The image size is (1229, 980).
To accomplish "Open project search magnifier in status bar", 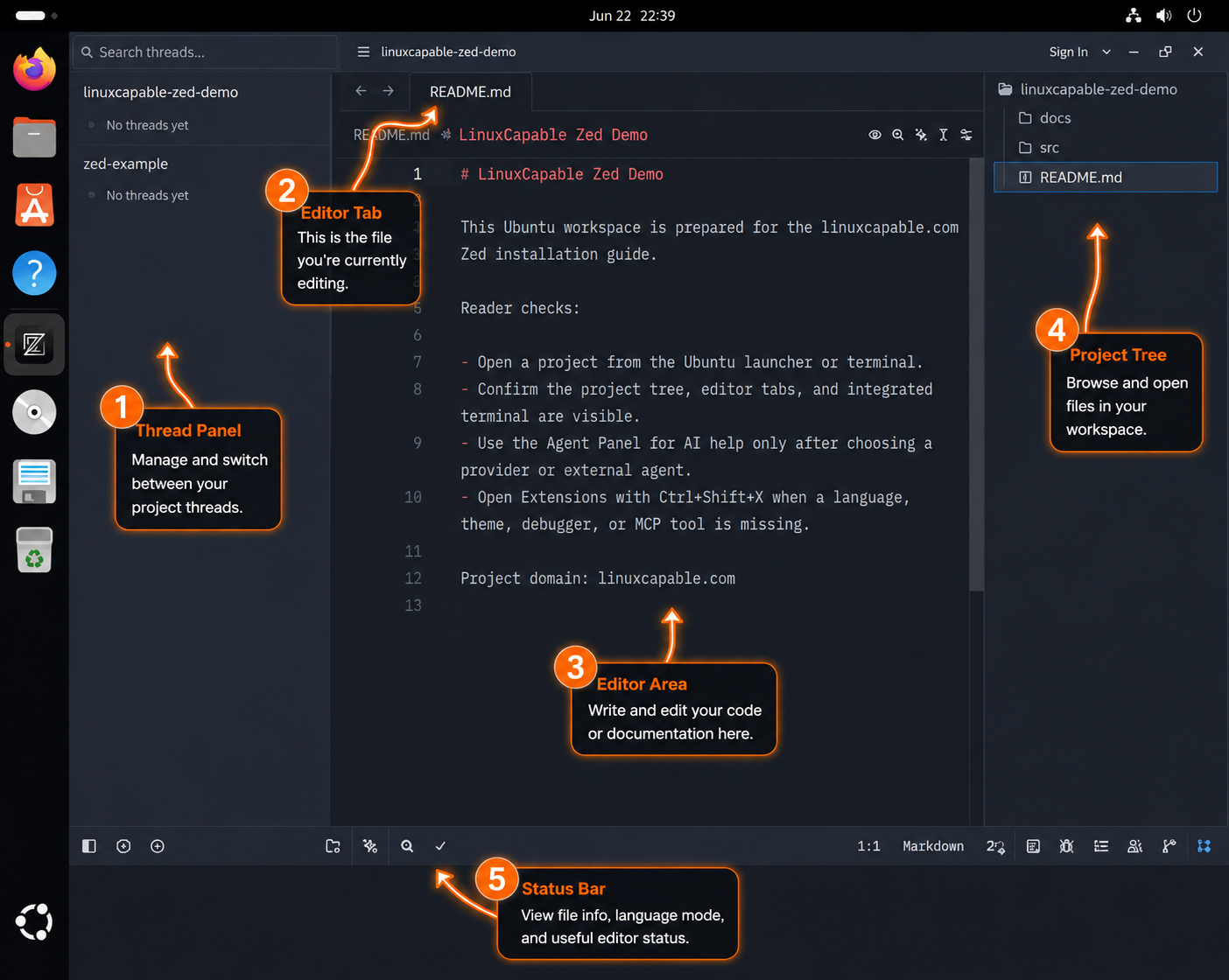I will pos(407,846).
